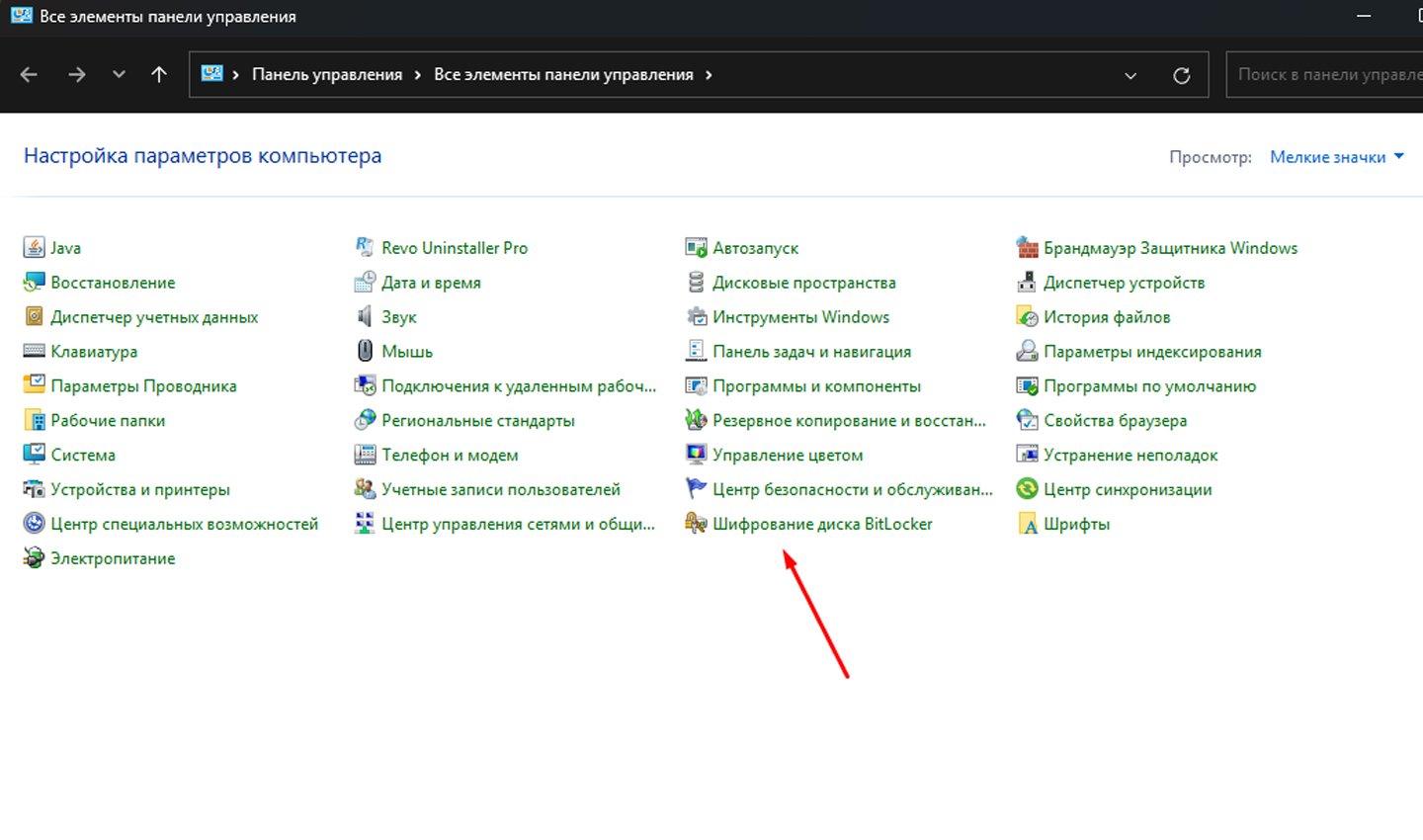Open Программы по умолчанию link
This screenshot has height=840, width=1423.
(x=1149, y=385)
